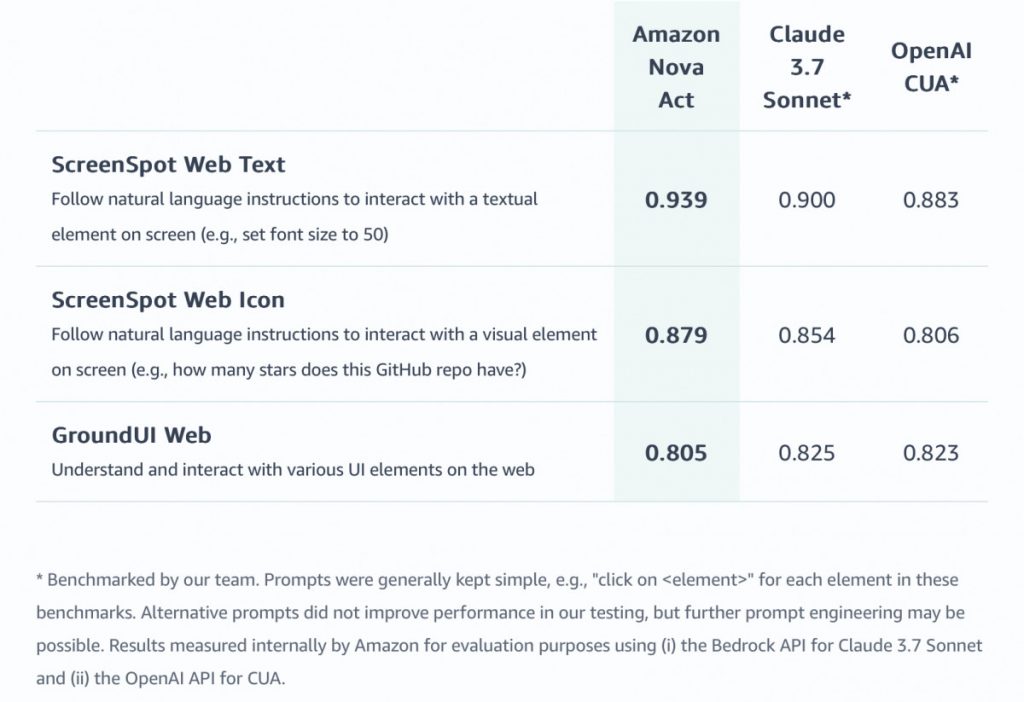Viewport: 1024px width, 702px height.
Task: Select the ScreenSpot Web Icon row title
Action: pos(168,300)
